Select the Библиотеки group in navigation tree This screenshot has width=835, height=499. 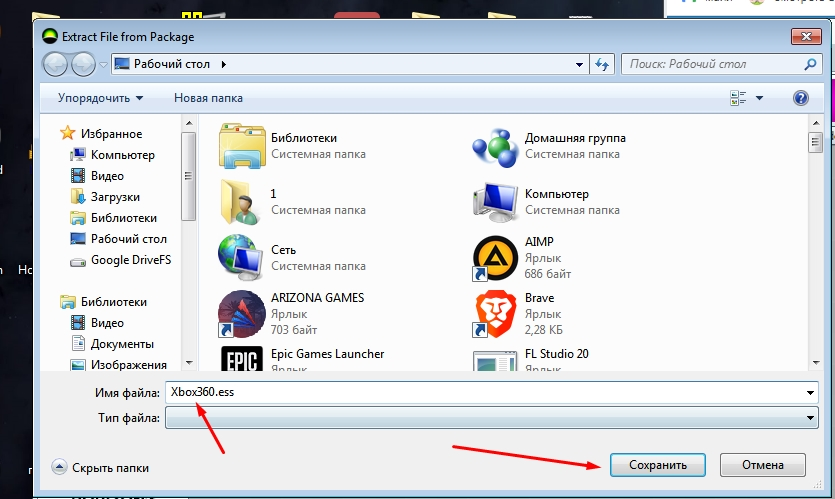tap(113, 302)
